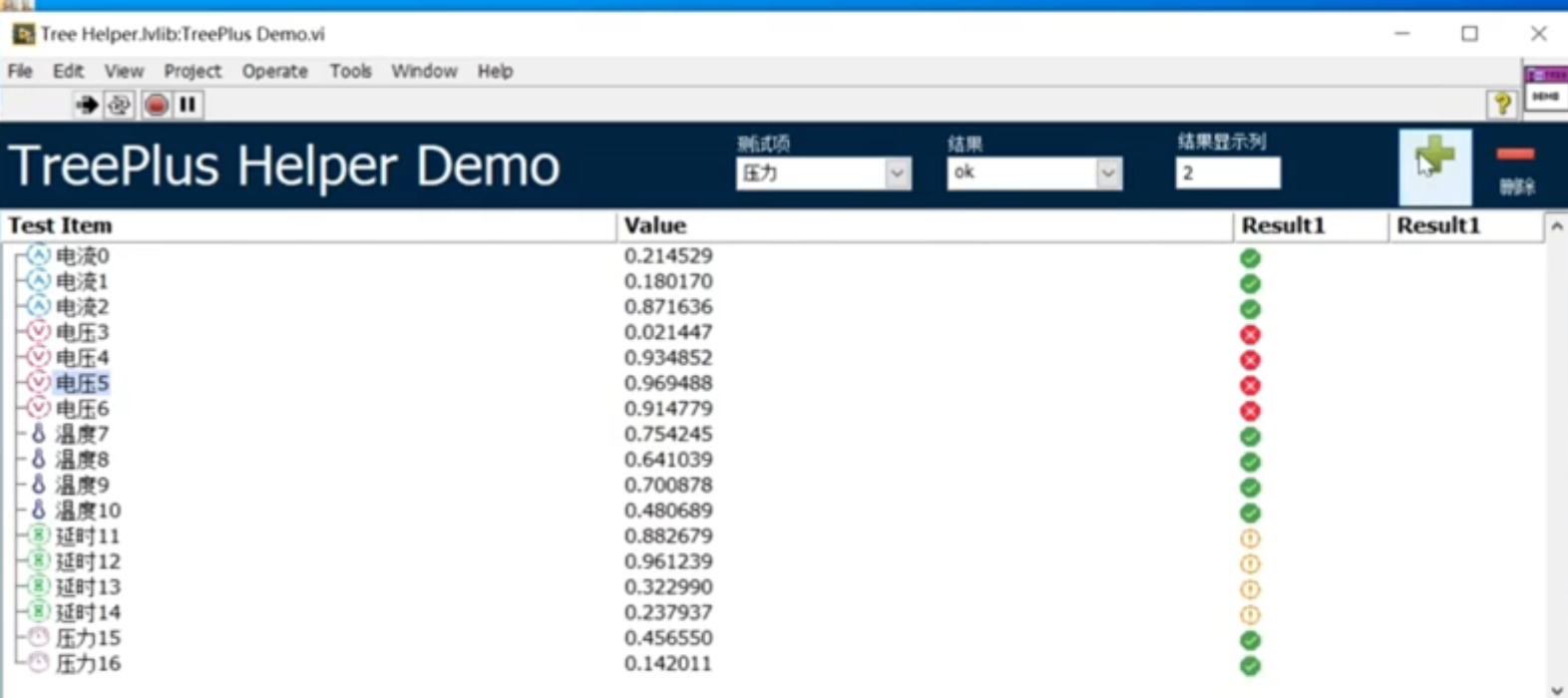Click the Run Continuously toolbar icon
This screenshot has width=1568, height=698.
click(120, 105)
